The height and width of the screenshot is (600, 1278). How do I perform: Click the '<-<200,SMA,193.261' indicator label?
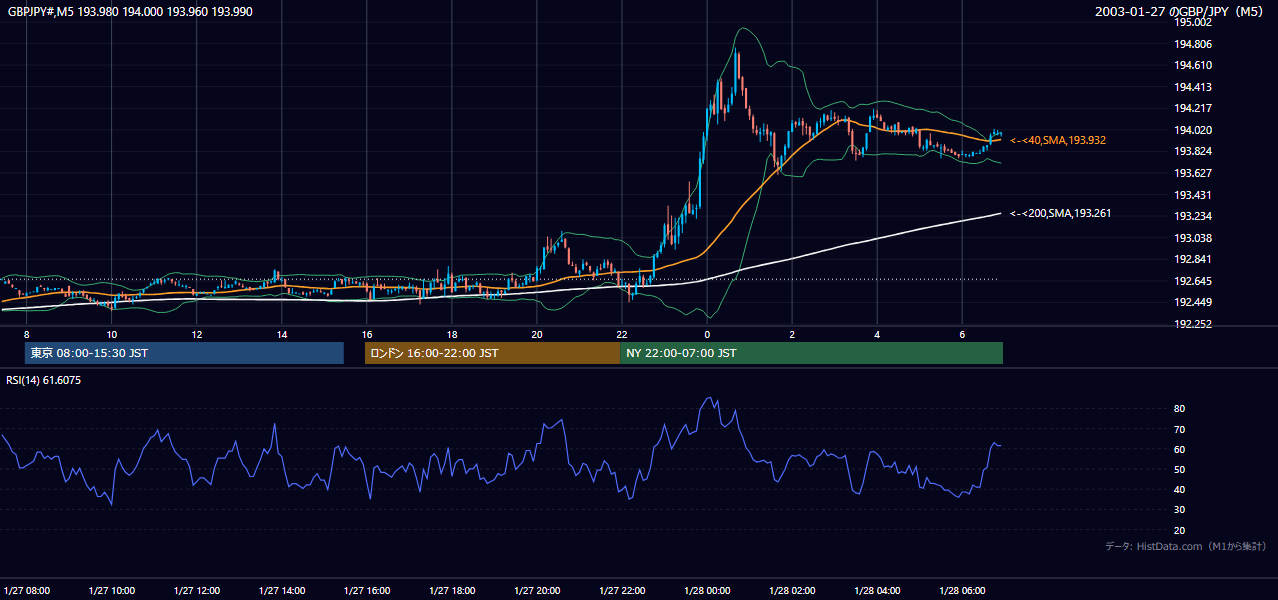pos(1060,213)
